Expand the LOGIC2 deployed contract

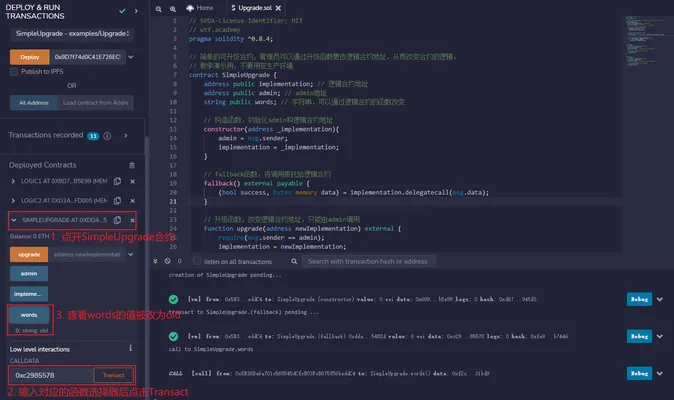point(13,201)
